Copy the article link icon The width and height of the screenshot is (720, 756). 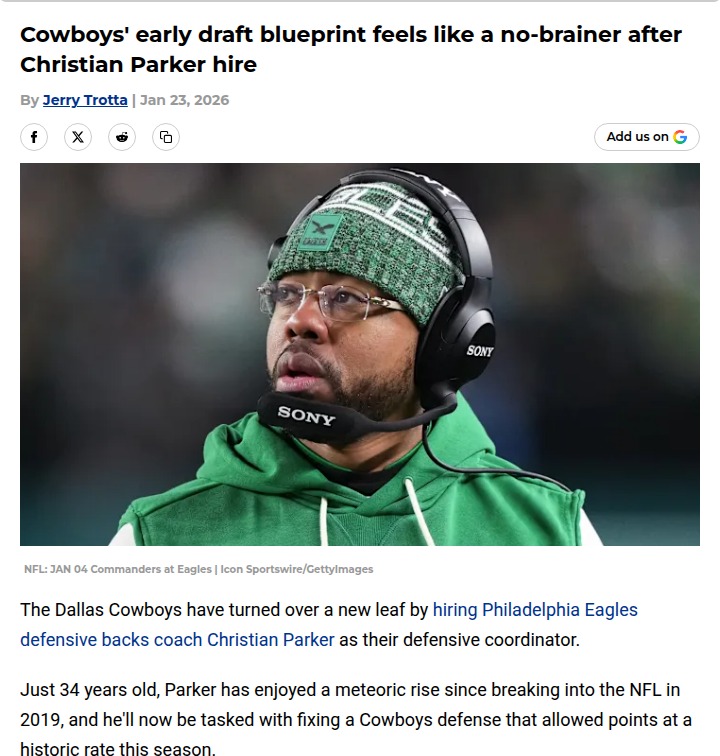pyautogui.click(x=166, y=137)
